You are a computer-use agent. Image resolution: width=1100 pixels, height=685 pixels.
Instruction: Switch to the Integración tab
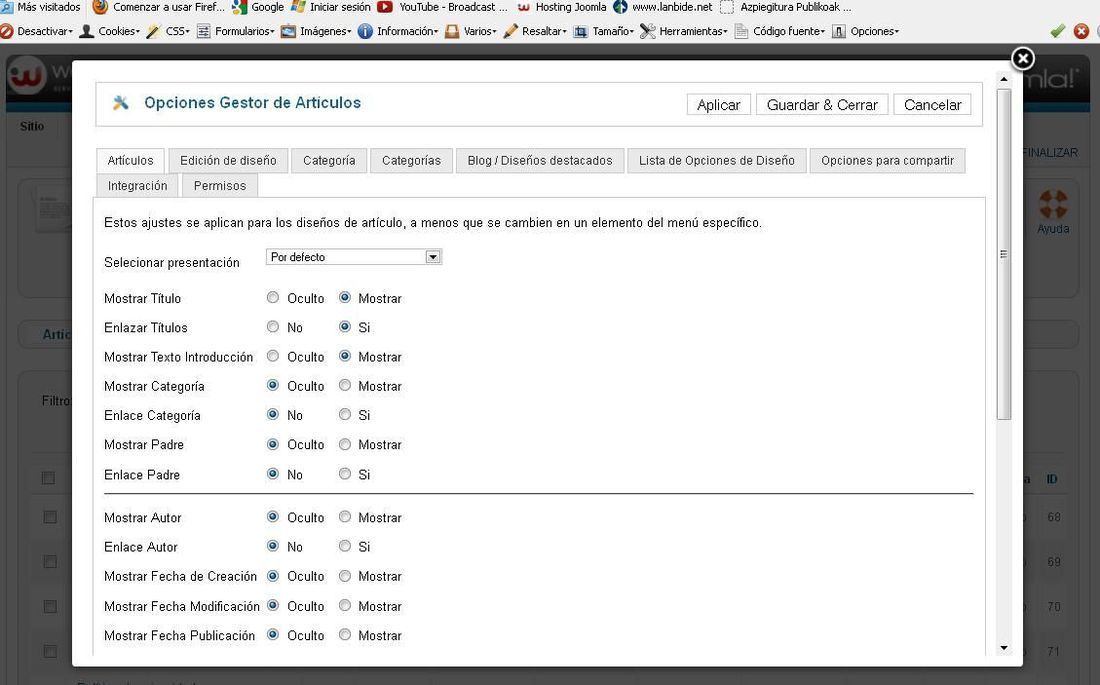click(138, 186)
